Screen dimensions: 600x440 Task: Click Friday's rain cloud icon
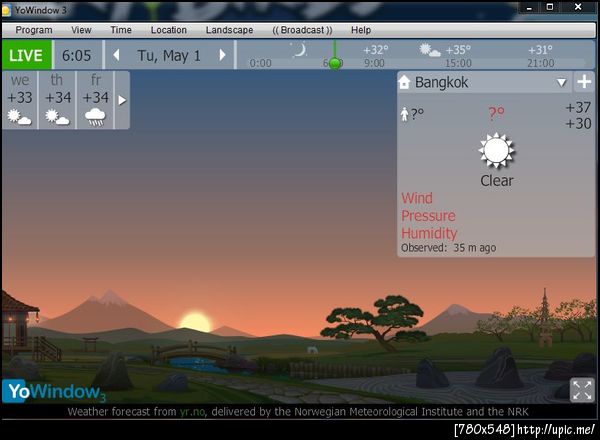[95, 117]
